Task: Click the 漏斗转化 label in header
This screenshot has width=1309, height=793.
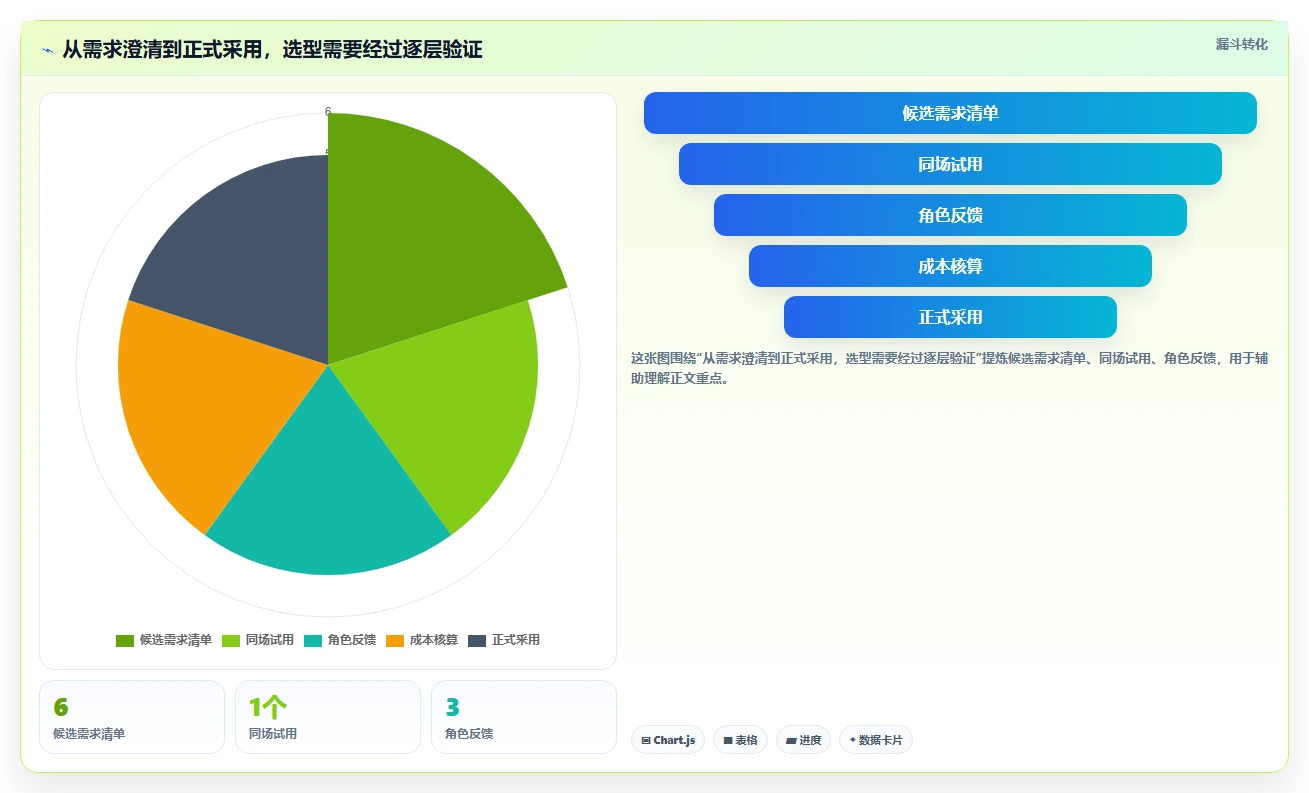Action: 1242,45
